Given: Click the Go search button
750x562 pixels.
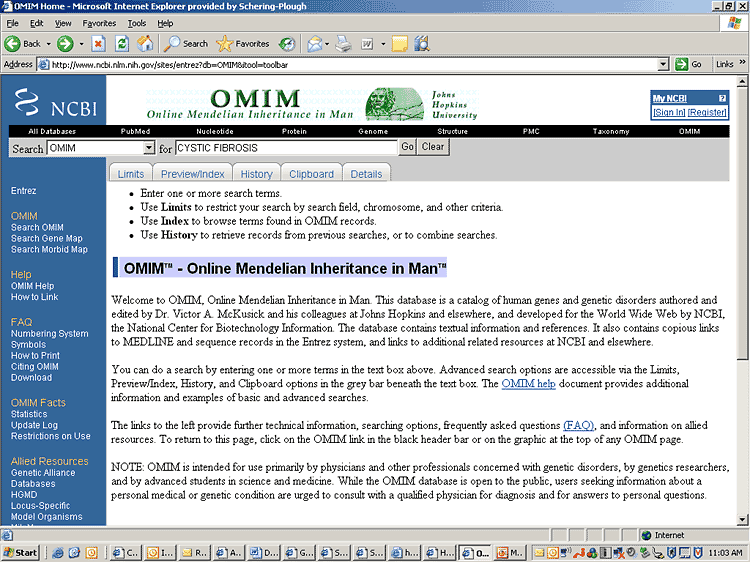Looking at the screenshot, I should 408,147.
